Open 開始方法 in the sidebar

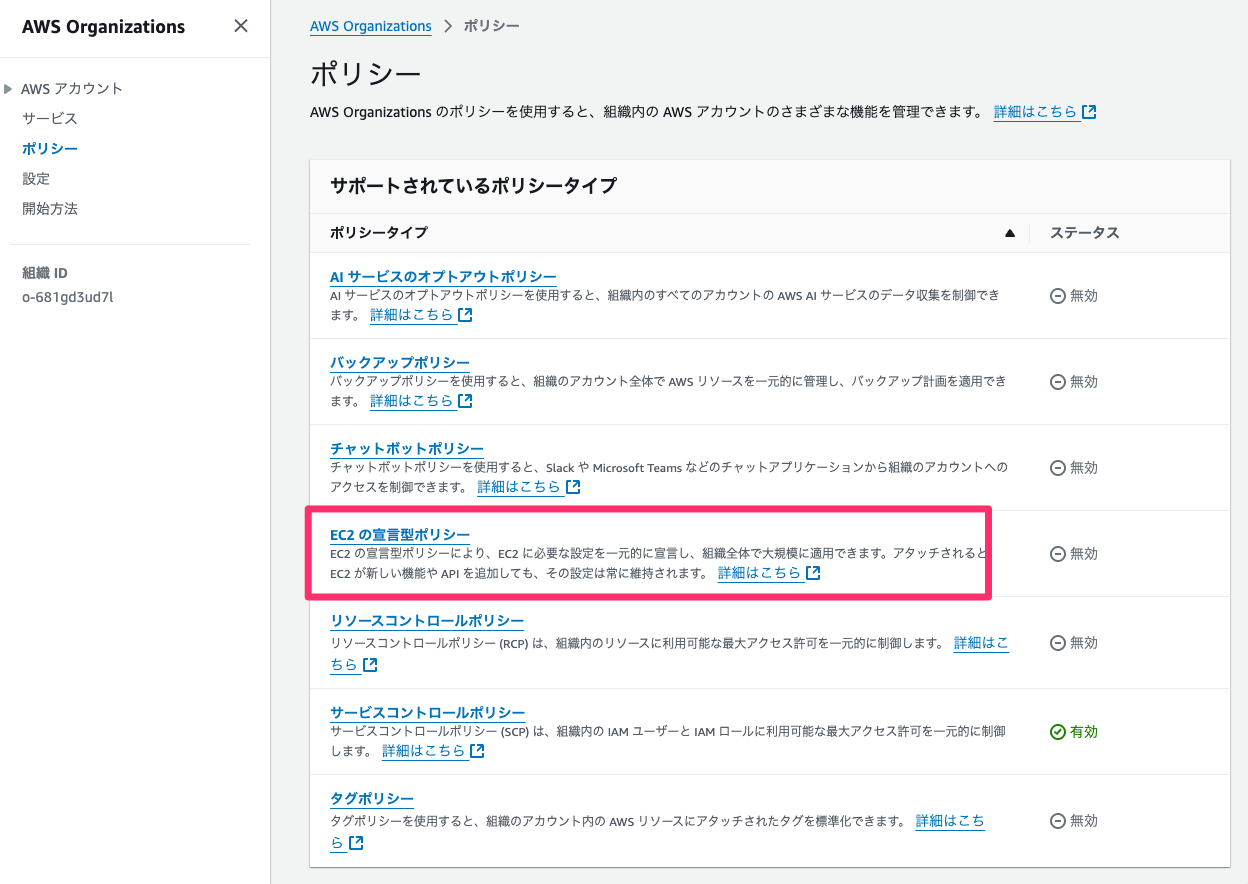[x=50, y=208]
